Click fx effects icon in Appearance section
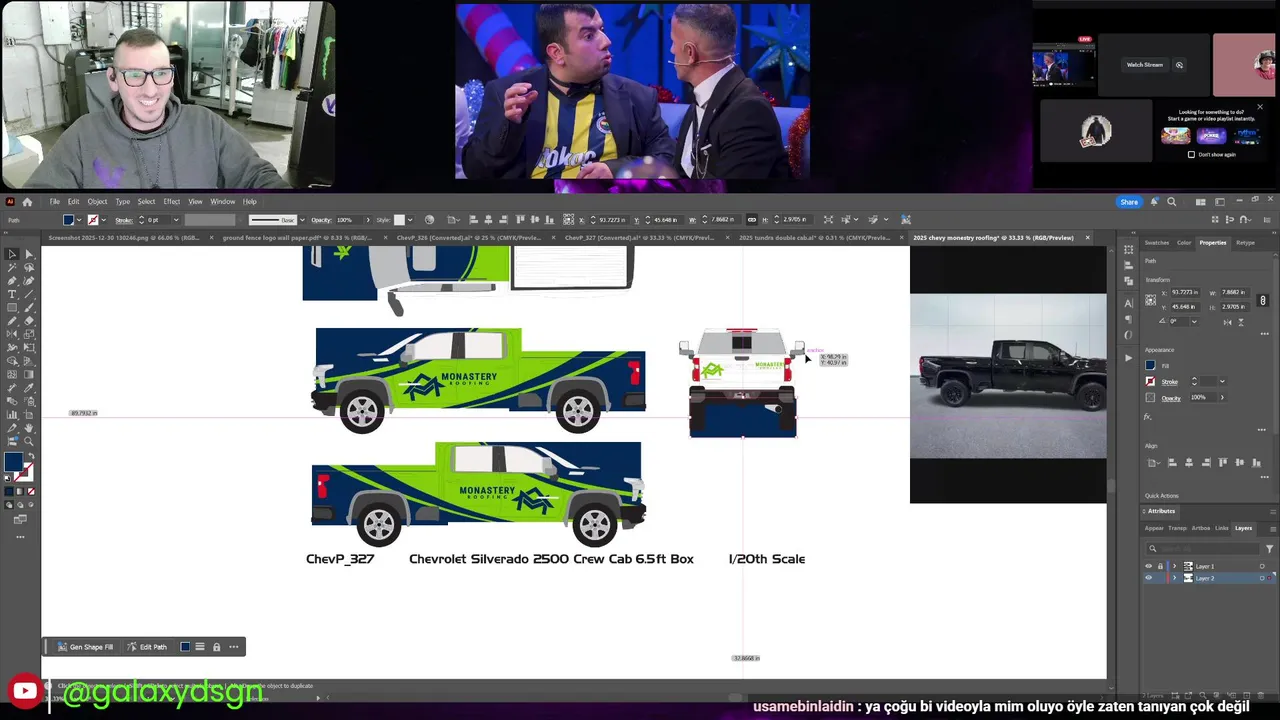The height and width of the screenshot is (720, 1280). click(x=1147, y=417)
